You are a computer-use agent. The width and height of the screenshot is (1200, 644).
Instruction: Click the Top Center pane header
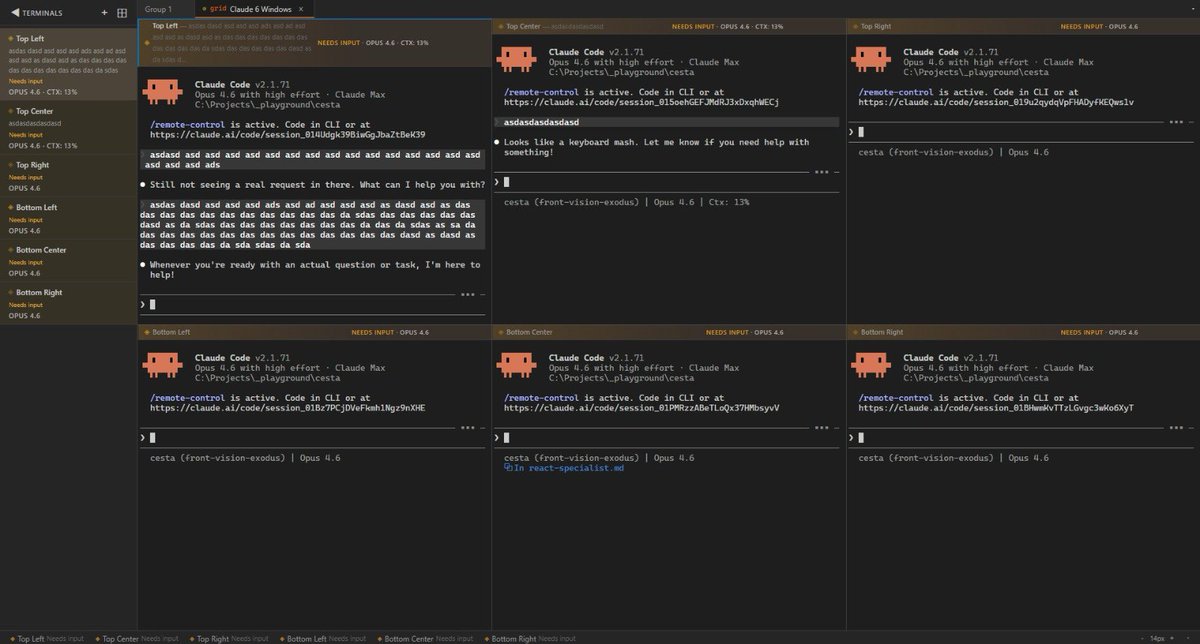tap(668, 27)
